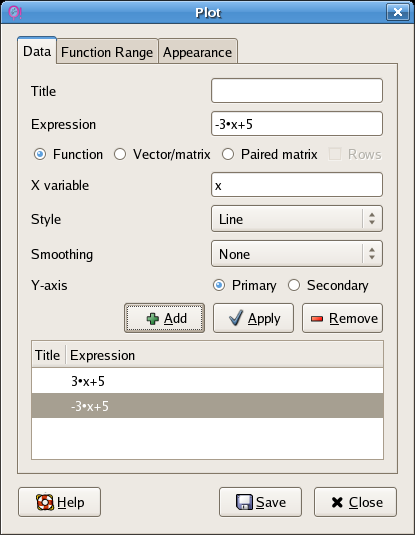Click the Title text input field

297,90
